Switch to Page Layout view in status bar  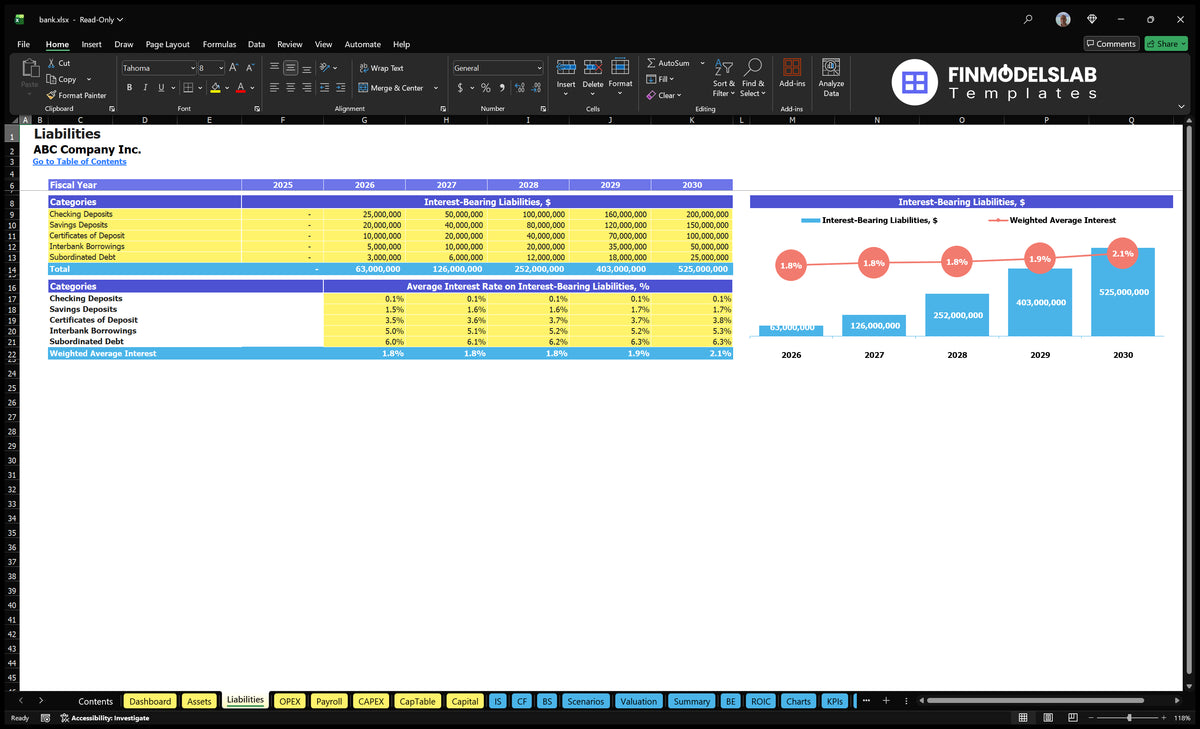click(1046, 718)
